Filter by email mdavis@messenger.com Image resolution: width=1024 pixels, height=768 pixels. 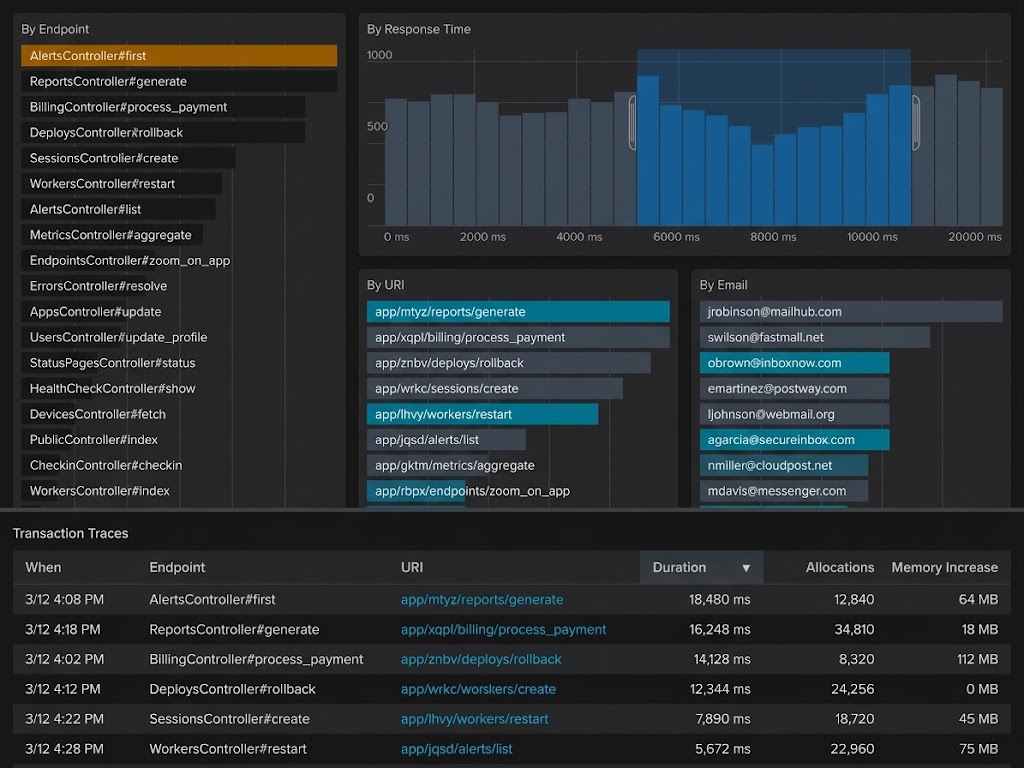pos(784,490)
